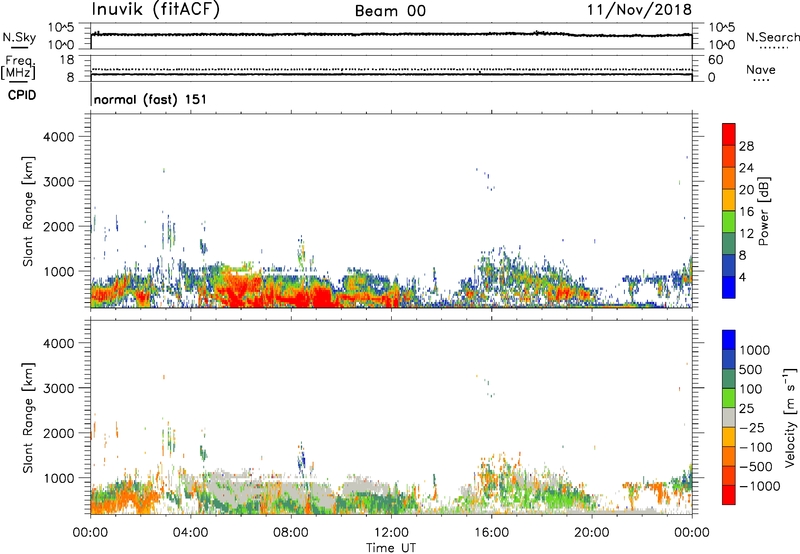Image resolution: width=800 pixels, height=554 pixels.
Task: Click the "4000" tick on power panel
Action: click(x=59, y=137)
